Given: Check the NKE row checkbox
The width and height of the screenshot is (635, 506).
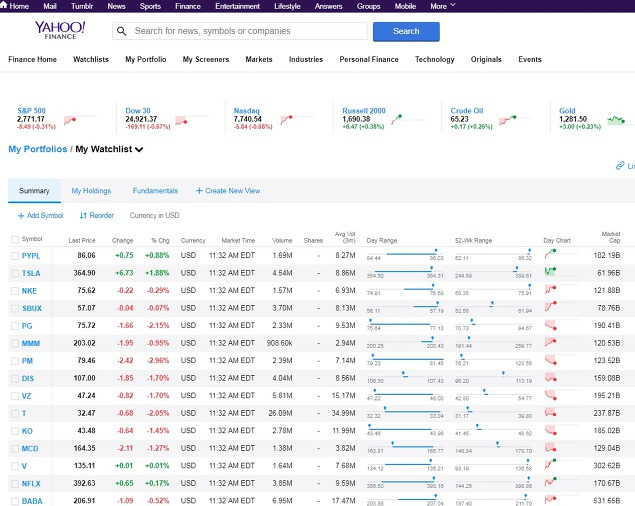Looking at the screenshot, I should (x=15, y=291).
